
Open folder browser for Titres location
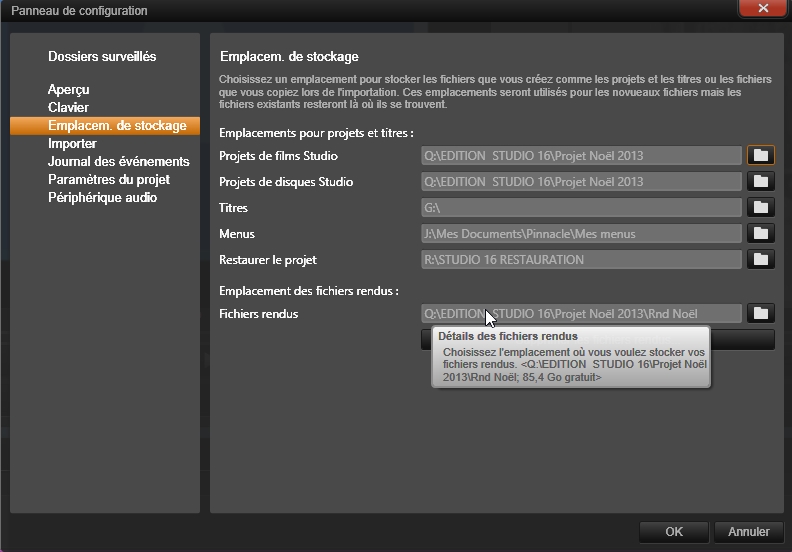(760, 208)
